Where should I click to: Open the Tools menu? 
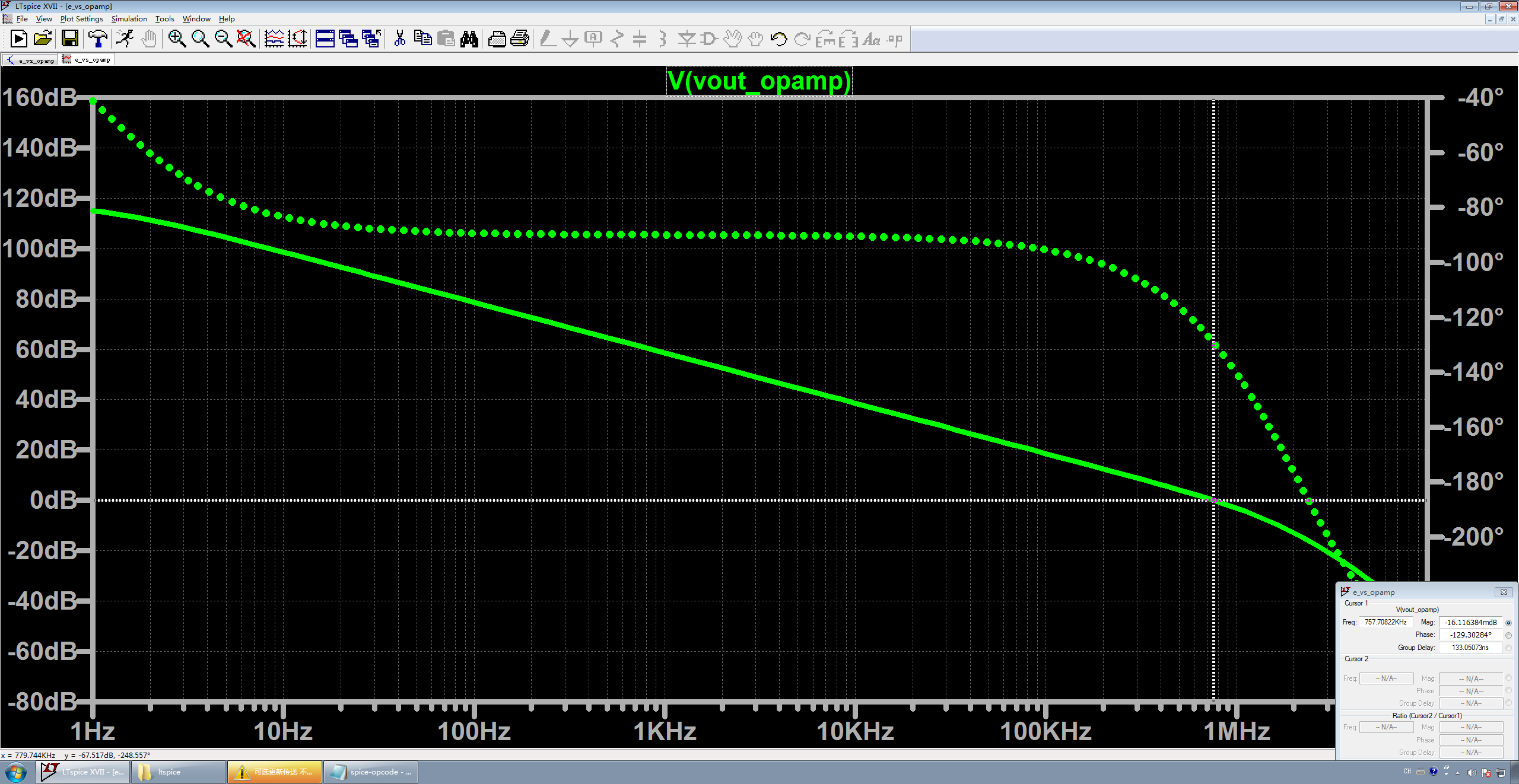(x=164, y=19)
